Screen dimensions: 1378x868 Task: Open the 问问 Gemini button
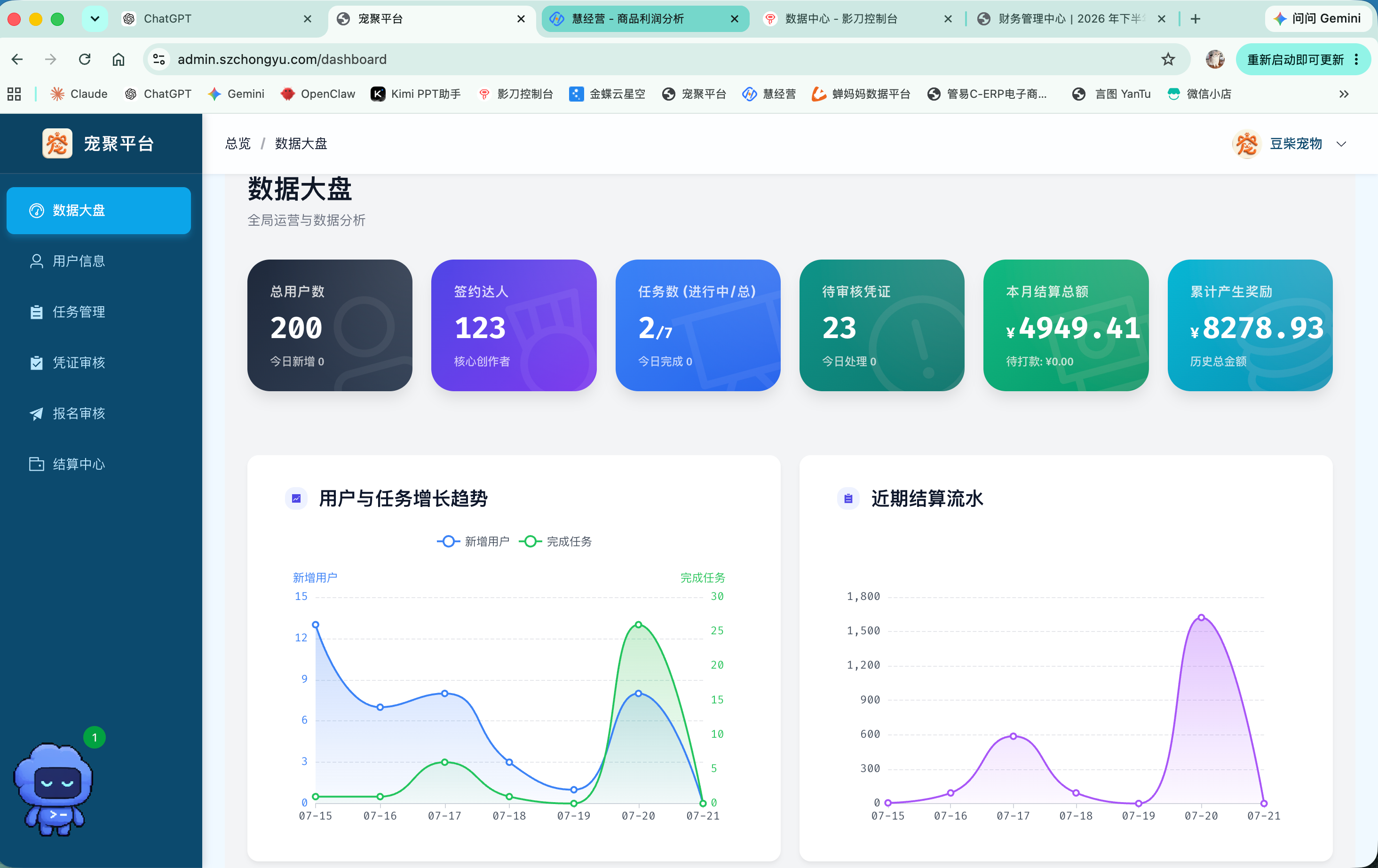pyautogui.click(x=1318, y=19)
